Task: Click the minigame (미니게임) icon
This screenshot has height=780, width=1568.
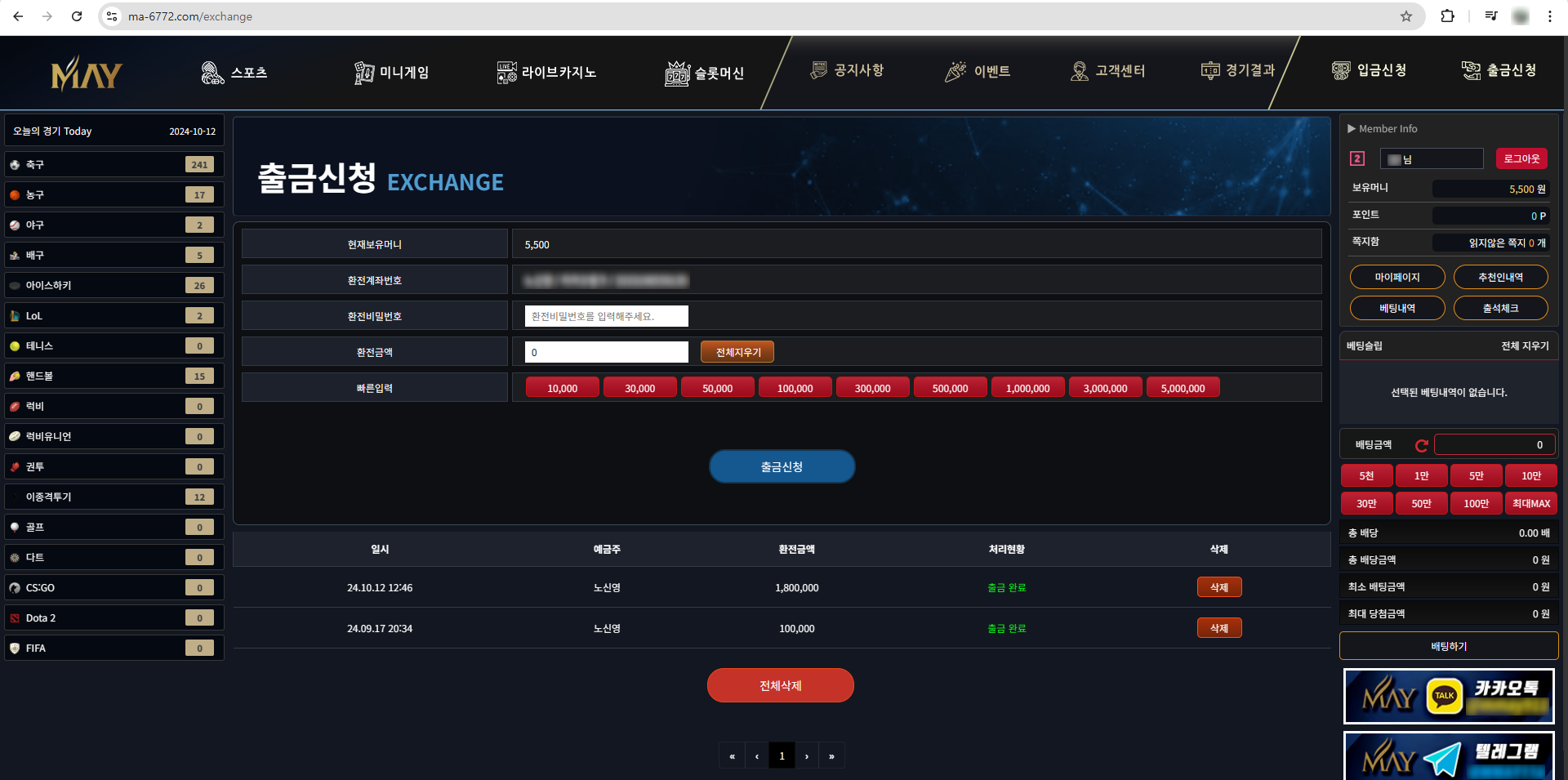Action: coord(364,73)
